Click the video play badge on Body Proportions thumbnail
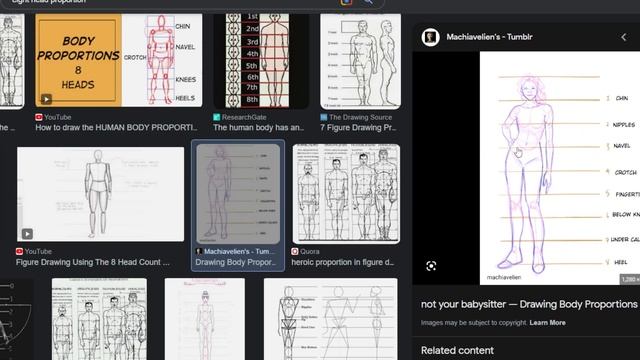640x360 pixels. click(x=46, y=99)
